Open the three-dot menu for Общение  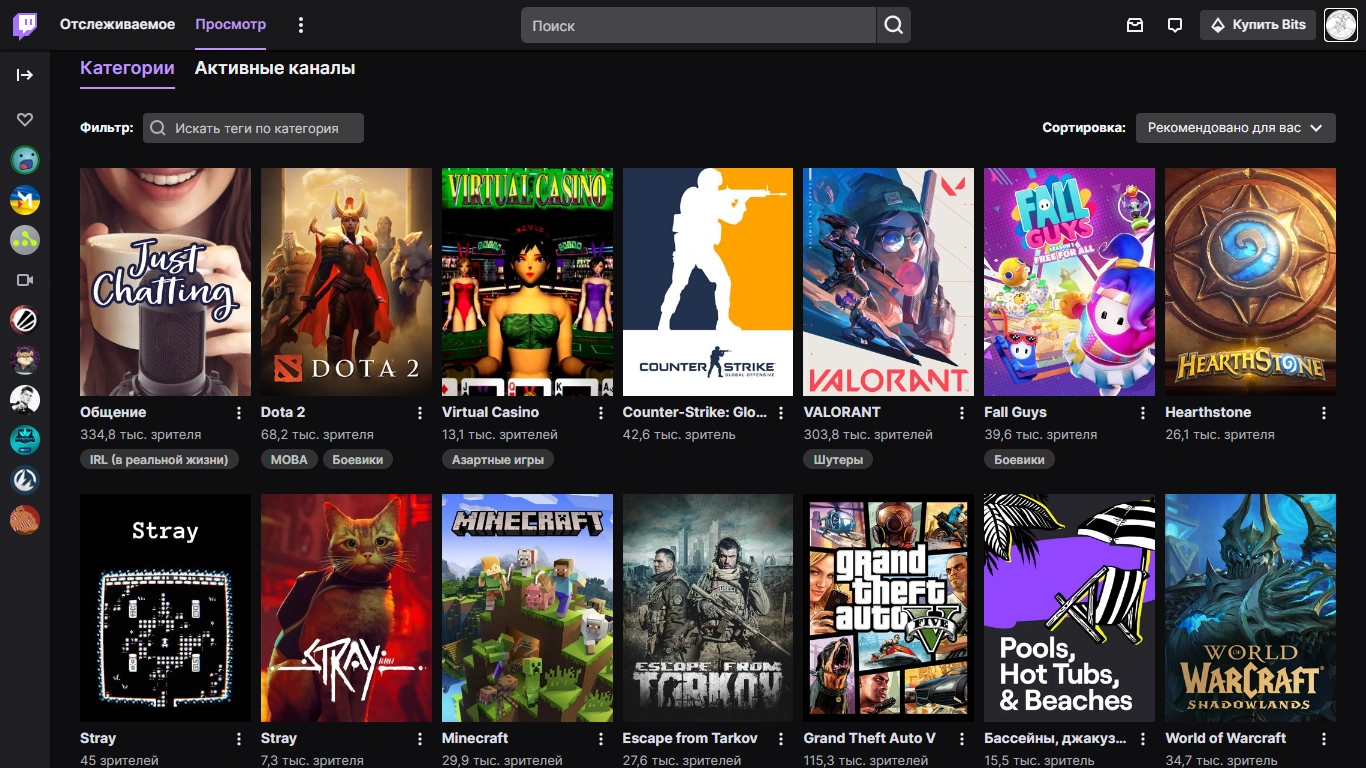click(238, 413)
